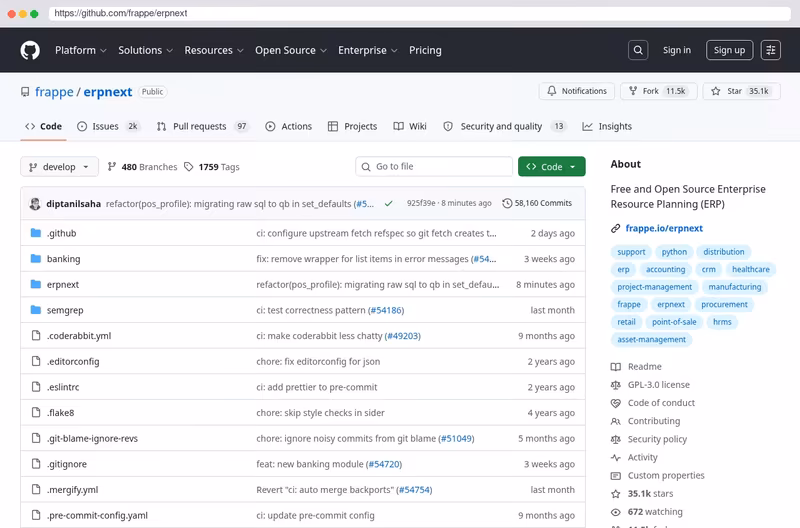Click the eye icon beside 672 watching
800x528 pixels.
click(x=616, y=512)
